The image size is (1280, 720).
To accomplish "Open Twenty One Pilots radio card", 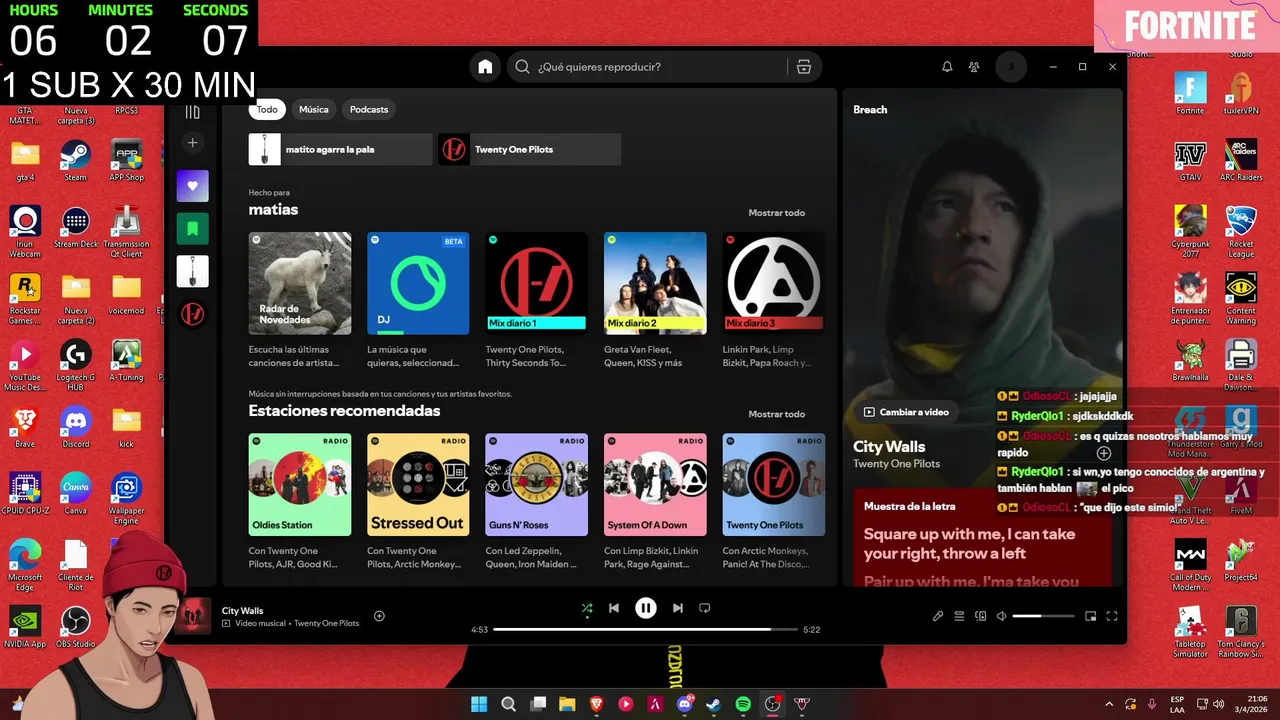I will point(773,502).
